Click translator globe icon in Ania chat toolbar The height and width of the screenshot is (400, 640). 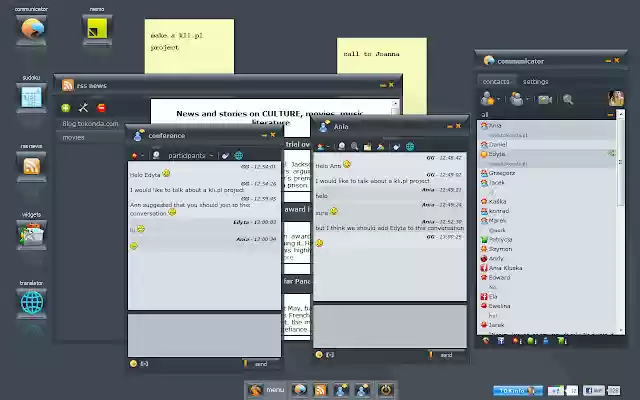[x=410, y=147]
